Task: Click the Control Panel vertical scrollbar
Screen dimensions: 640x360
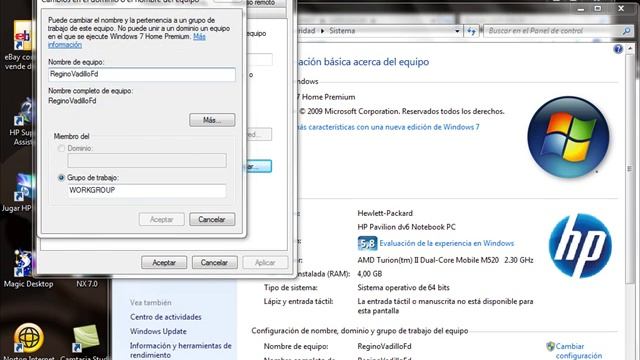Action: [x=629, y=168]
